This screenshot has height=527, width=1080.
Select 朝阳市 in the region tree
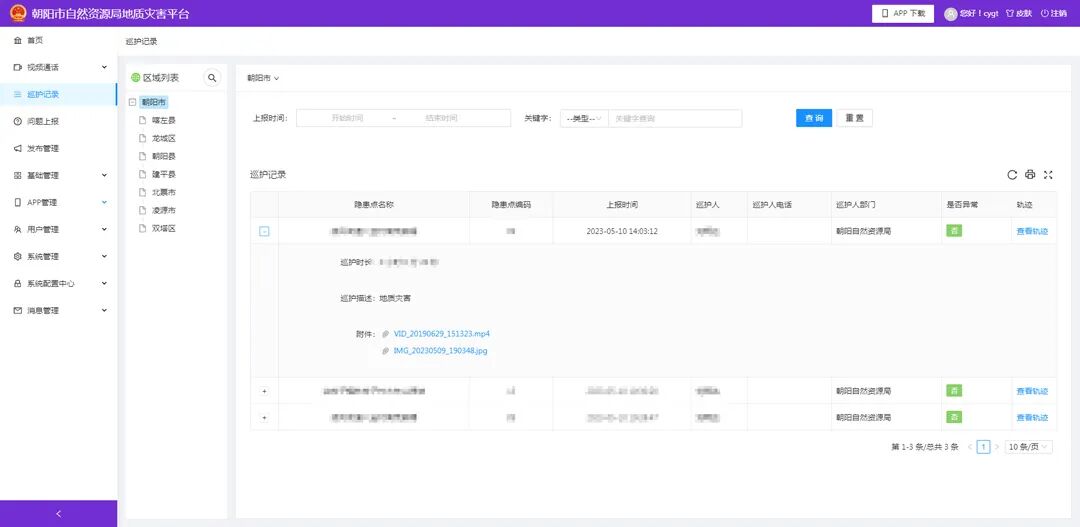click(x=154, y=102)
